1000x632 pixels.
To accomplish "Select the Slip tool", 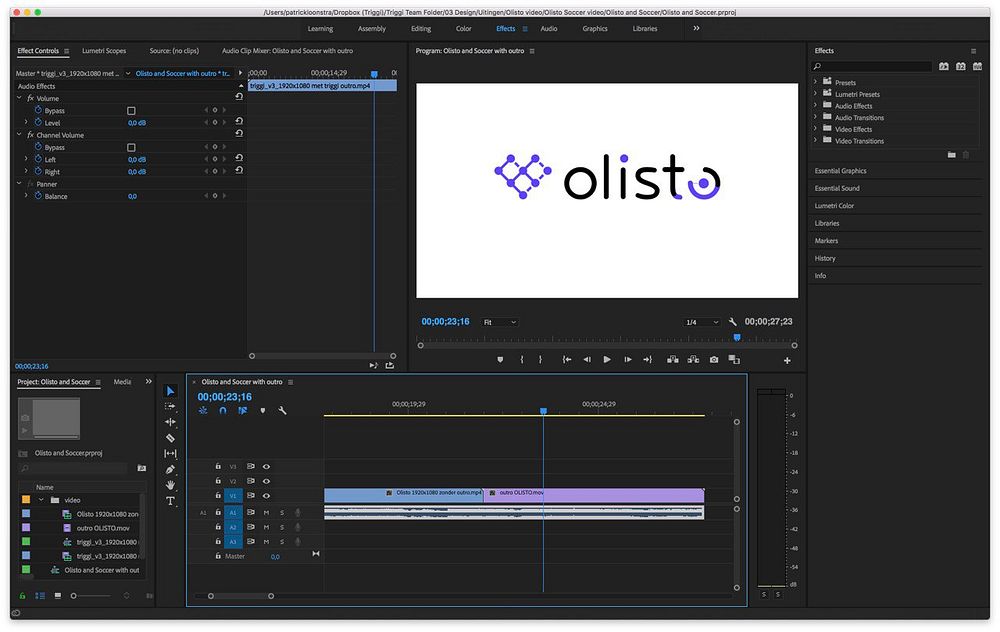I will [170, 453].
